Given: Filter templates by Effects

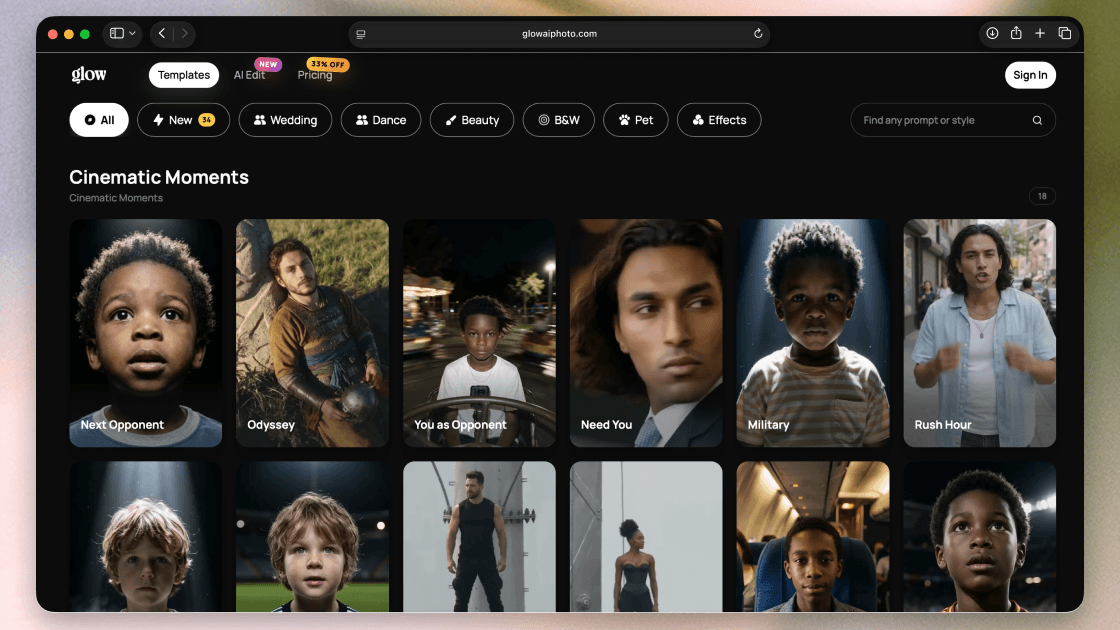Looking at the screenshot, I should (x=719, y=120).
